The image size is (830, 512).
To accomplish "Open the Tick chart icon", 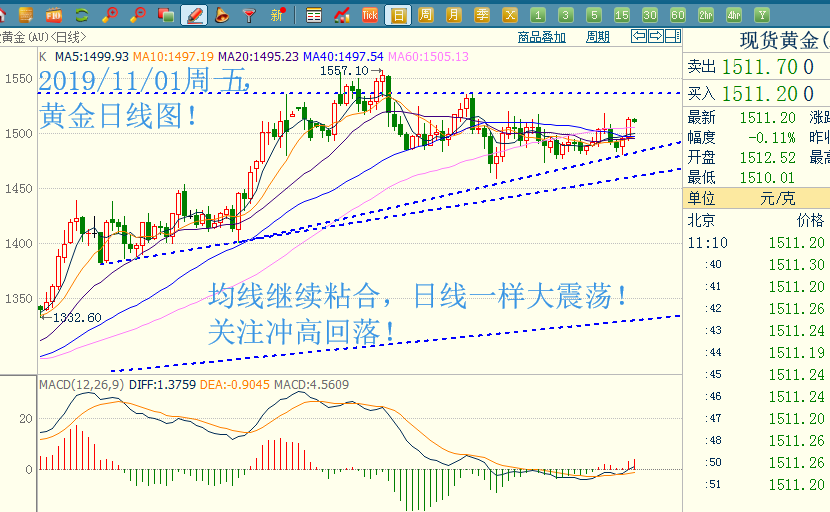I will point(370,15).
